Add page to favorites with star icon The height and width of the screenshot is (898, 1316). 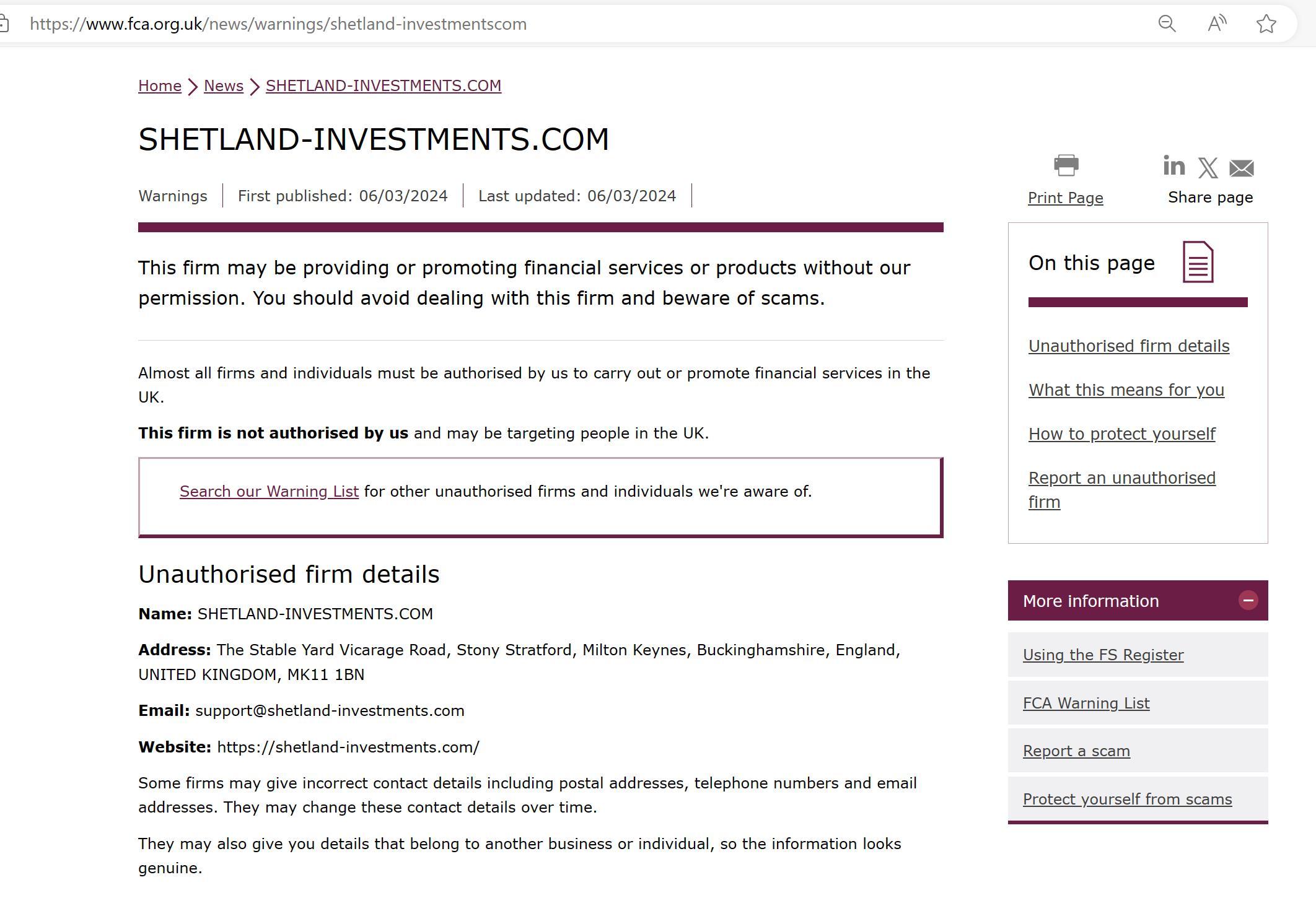pos(1266,24)
